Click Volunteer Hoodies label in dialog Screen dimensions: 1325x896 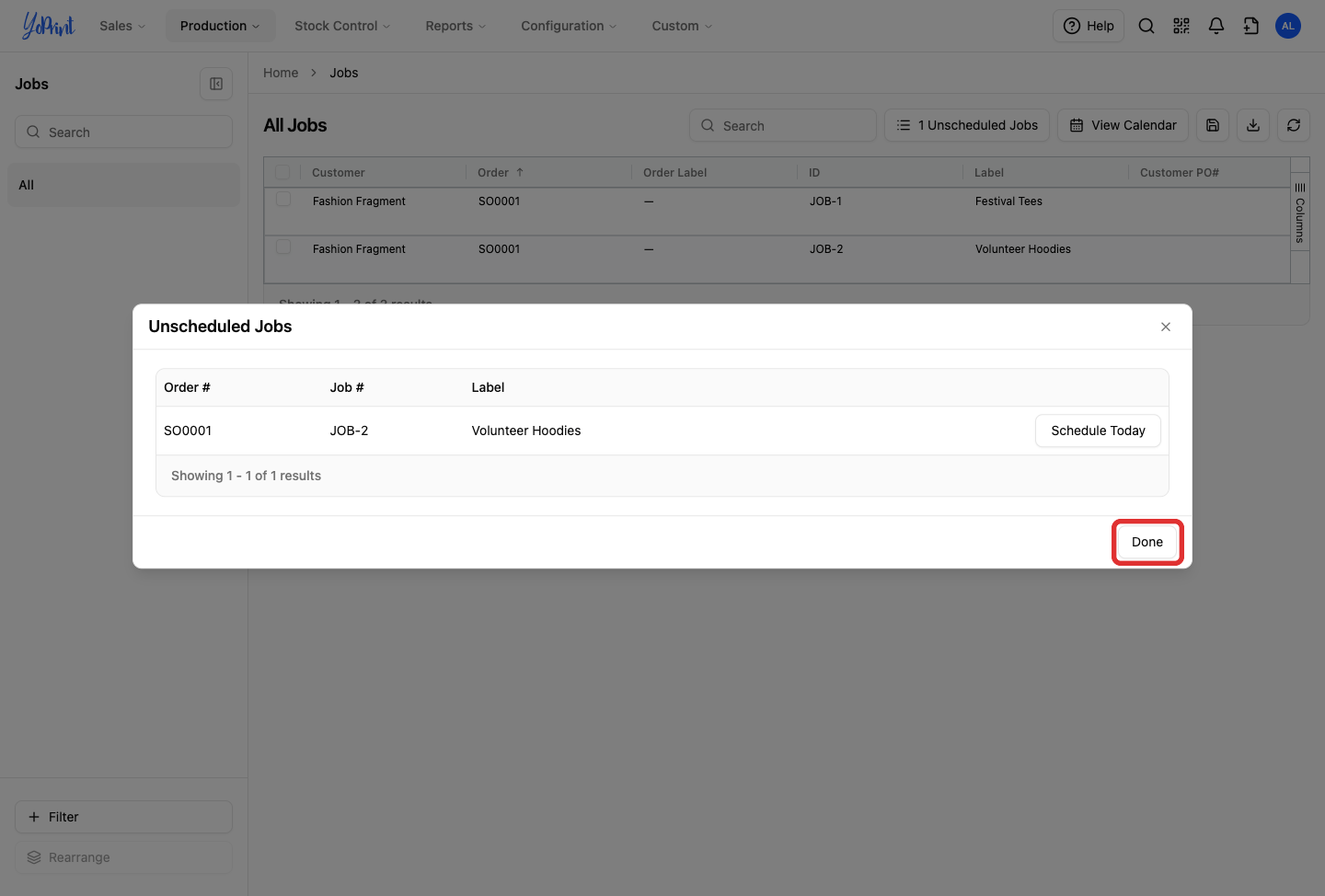[x=526, y=431]
